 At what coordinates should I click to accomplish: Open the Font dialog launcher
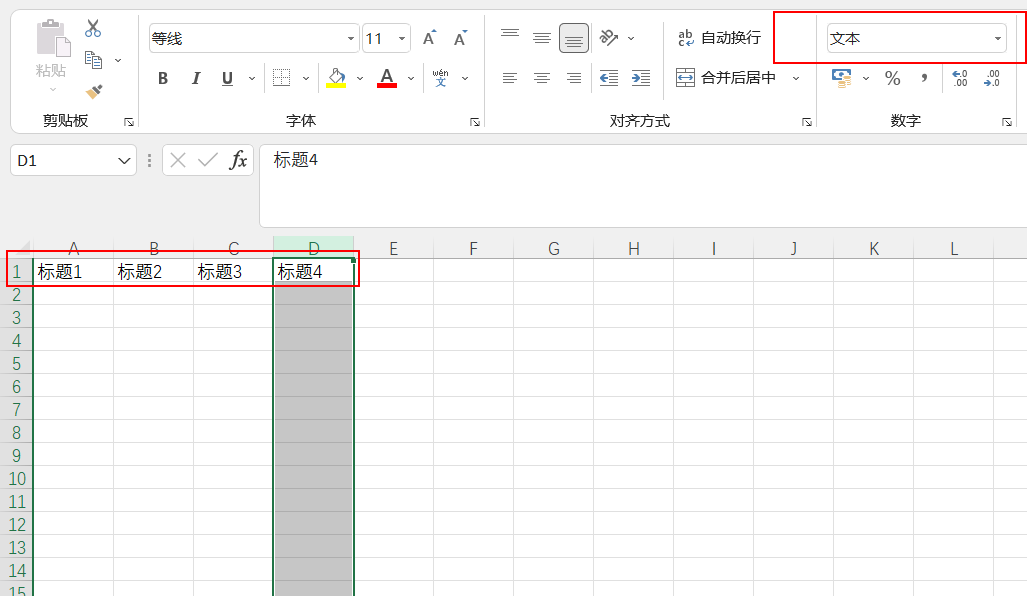click(475, 122)
